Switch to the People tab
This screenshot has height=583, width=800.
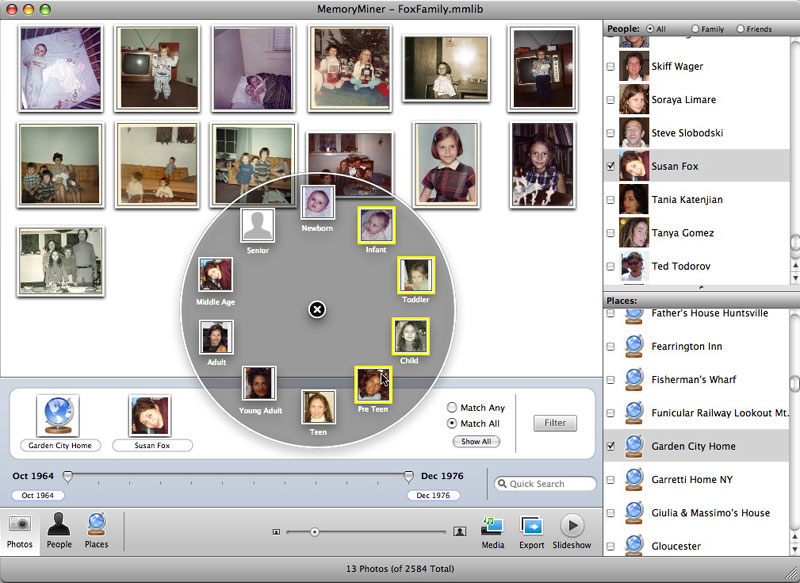click(x=59, y=530)
